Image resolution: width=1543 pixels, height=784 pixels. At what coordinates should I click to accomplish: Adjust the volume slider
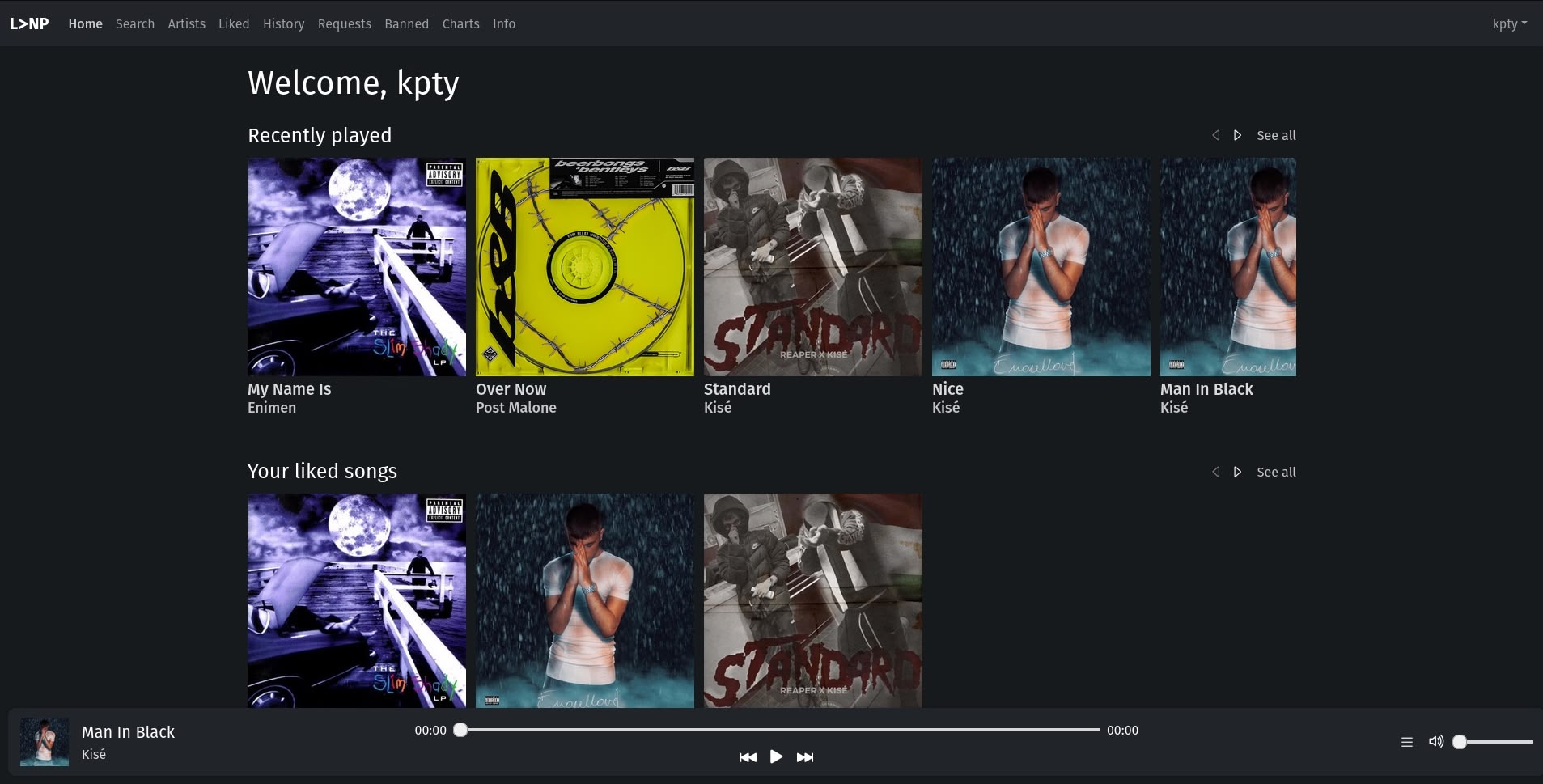pyautogui.click(x=1493, y=742)
